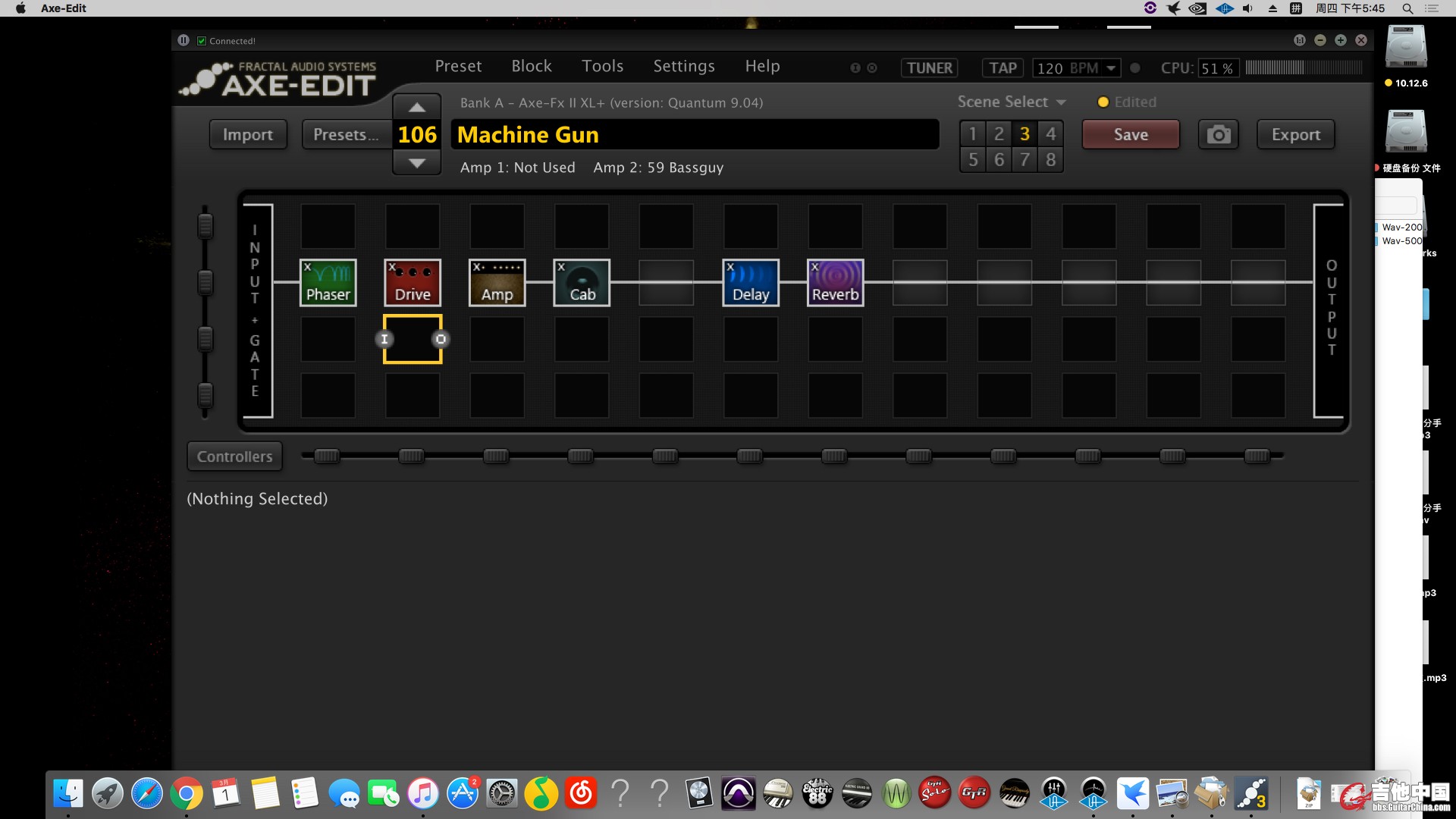Click the Export button
Screen dimensions: 1456x819
click(1296, 134)
